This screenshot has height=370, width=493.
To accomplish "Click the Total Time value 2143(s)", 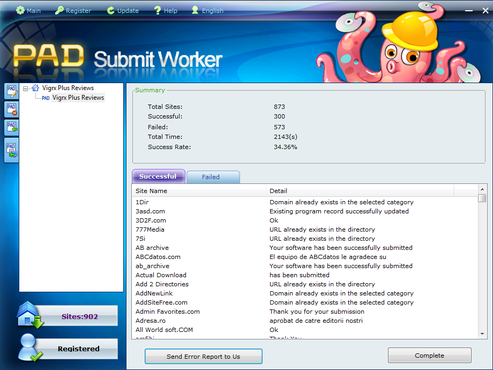I will tap(285, 137).
